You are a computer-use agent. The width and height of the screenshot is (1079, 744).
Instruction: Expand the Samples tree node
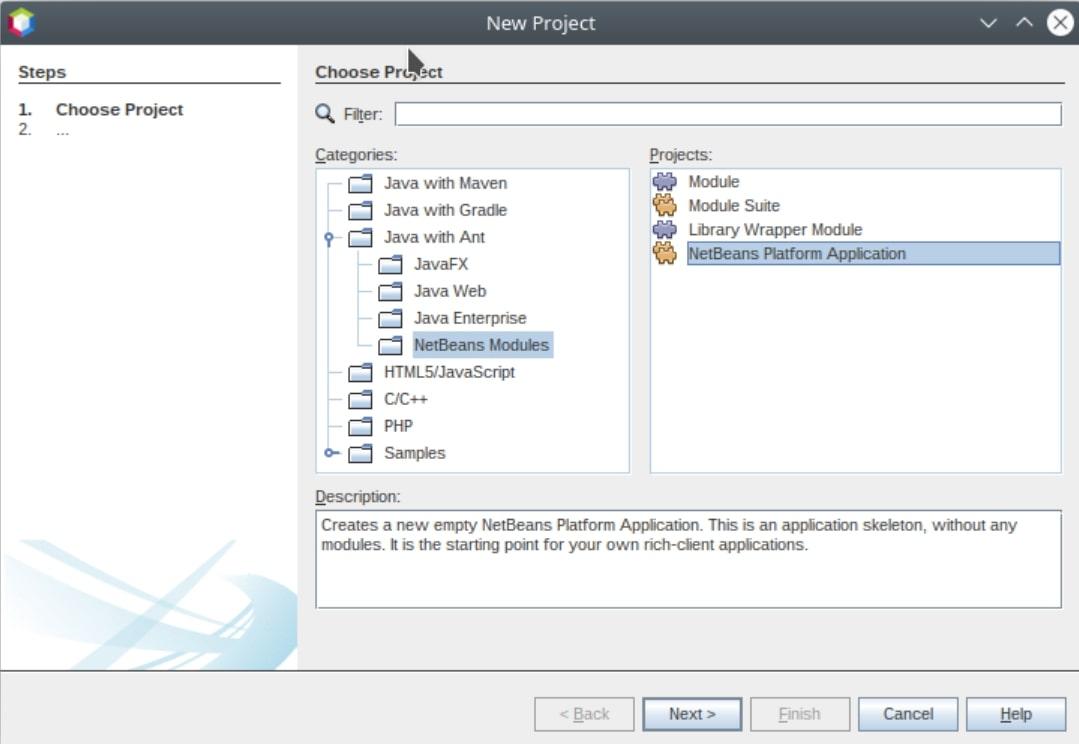(331, 453)
